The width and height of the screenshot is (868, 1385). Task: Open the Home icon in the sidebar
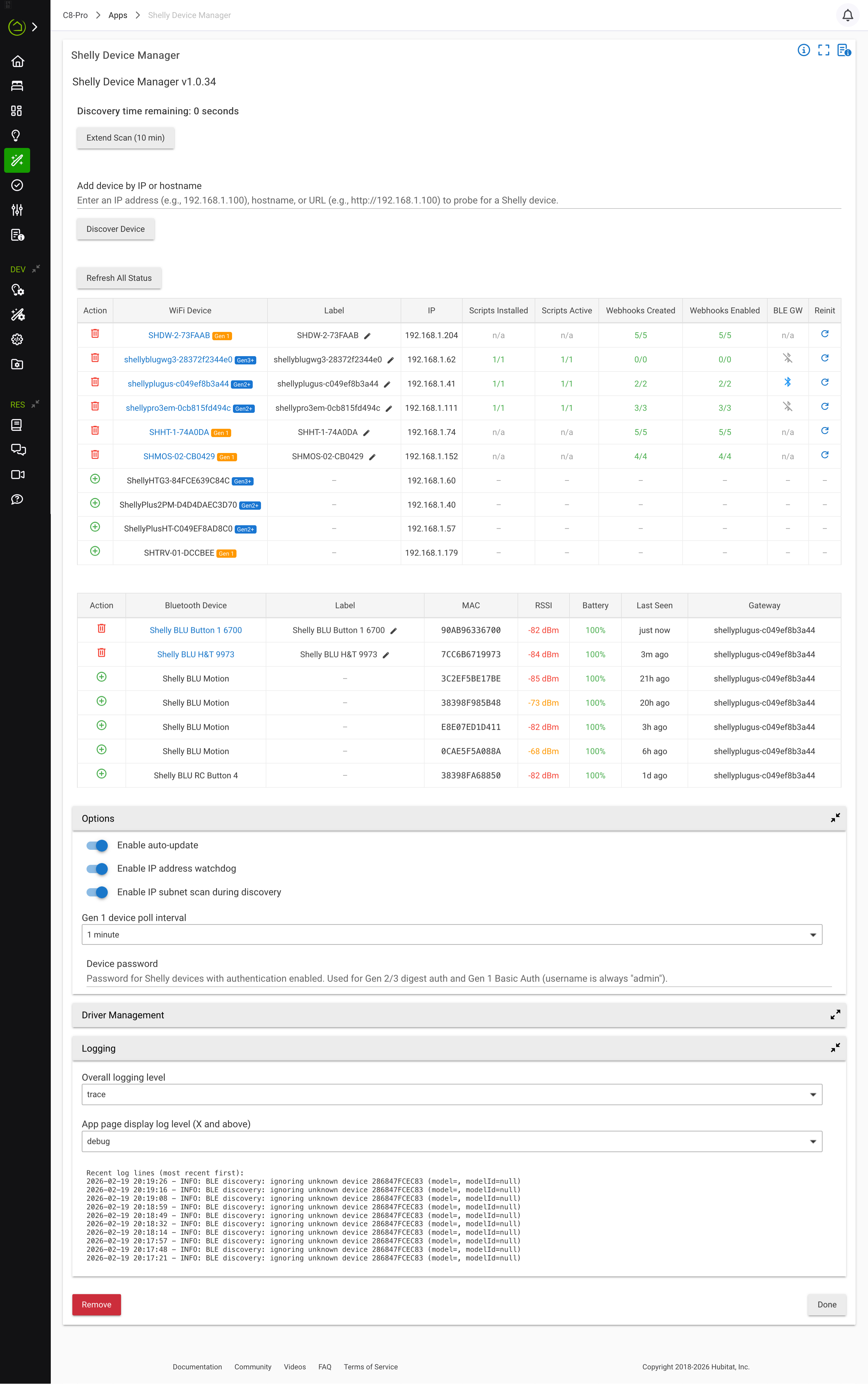pyautogui.click(x=17, y=61)
